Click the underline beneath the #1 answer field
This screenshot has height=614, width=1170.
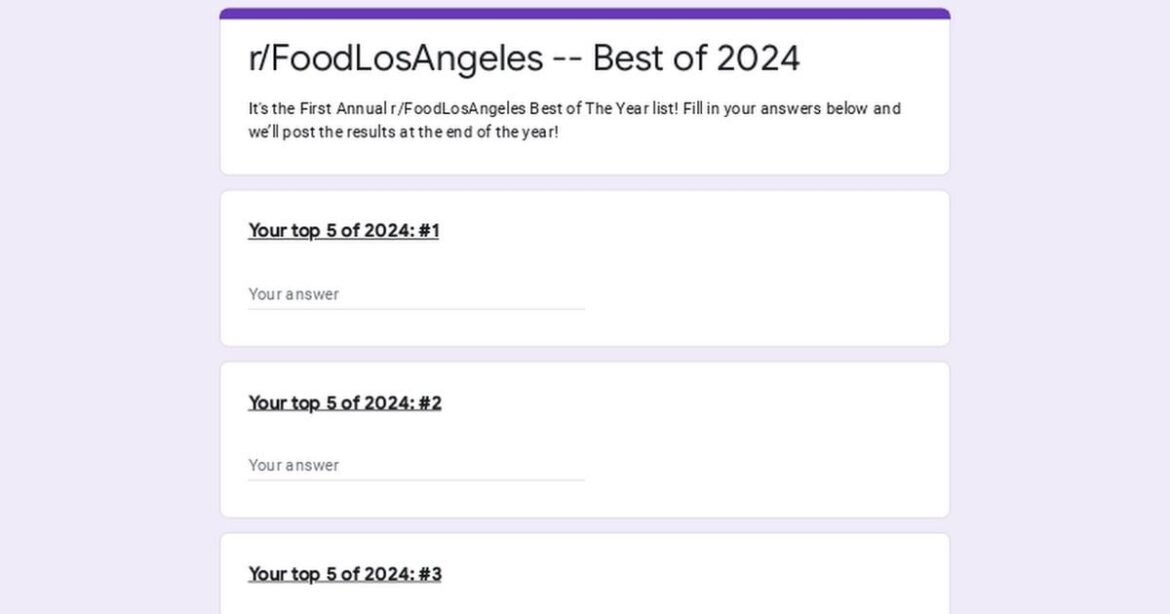(x=416, y=309)
